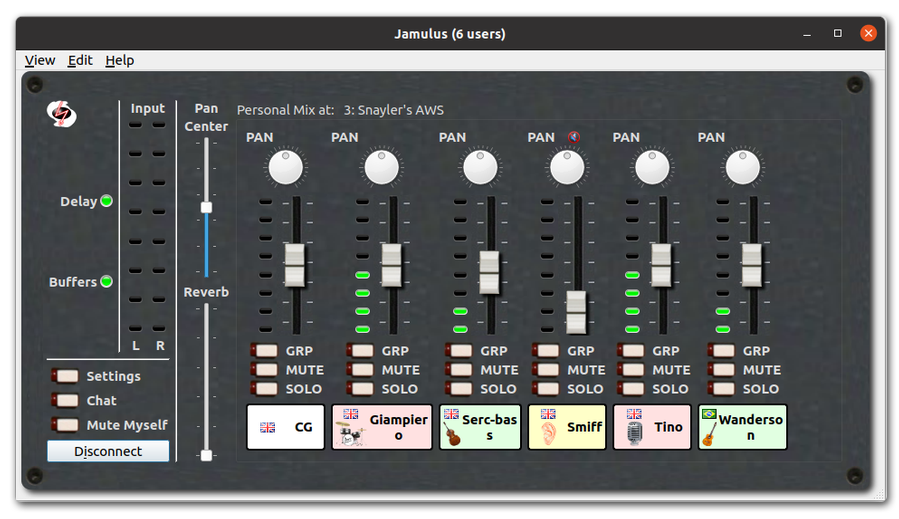Screen dimensions: 899x519
Task: Mute the Giampiero channel
Action: (361, 370)
